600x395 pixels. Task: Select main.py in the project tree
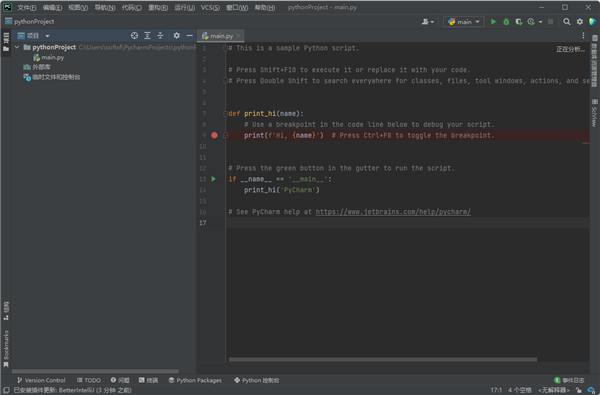(x=49, y=57)
